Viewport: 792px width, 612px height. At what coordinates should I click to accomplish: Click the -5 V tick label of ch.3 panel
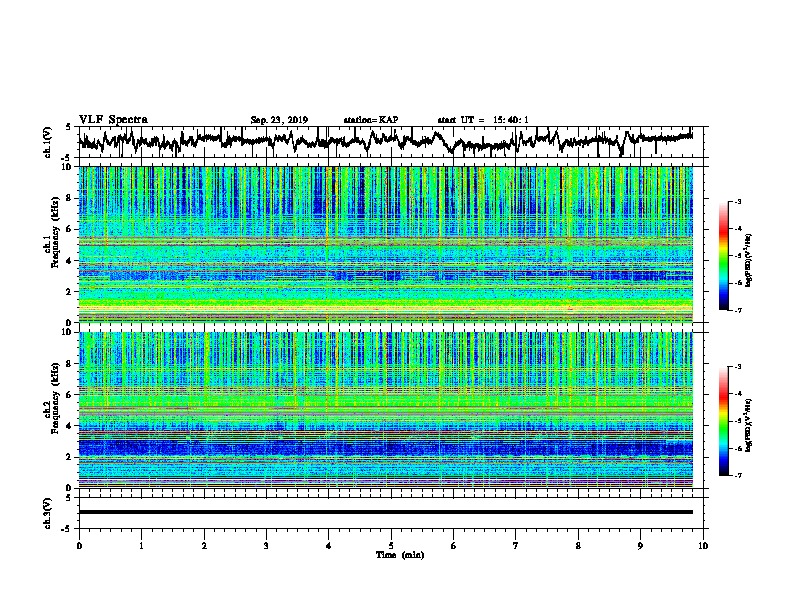point(66,529)
